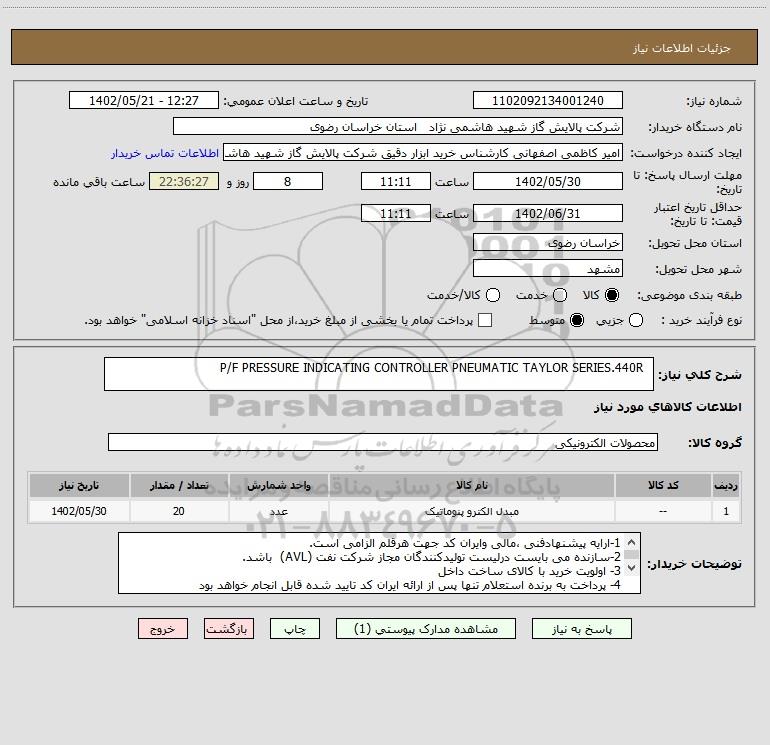
Task: Click the خروج exit button
Action: point(163,629)
